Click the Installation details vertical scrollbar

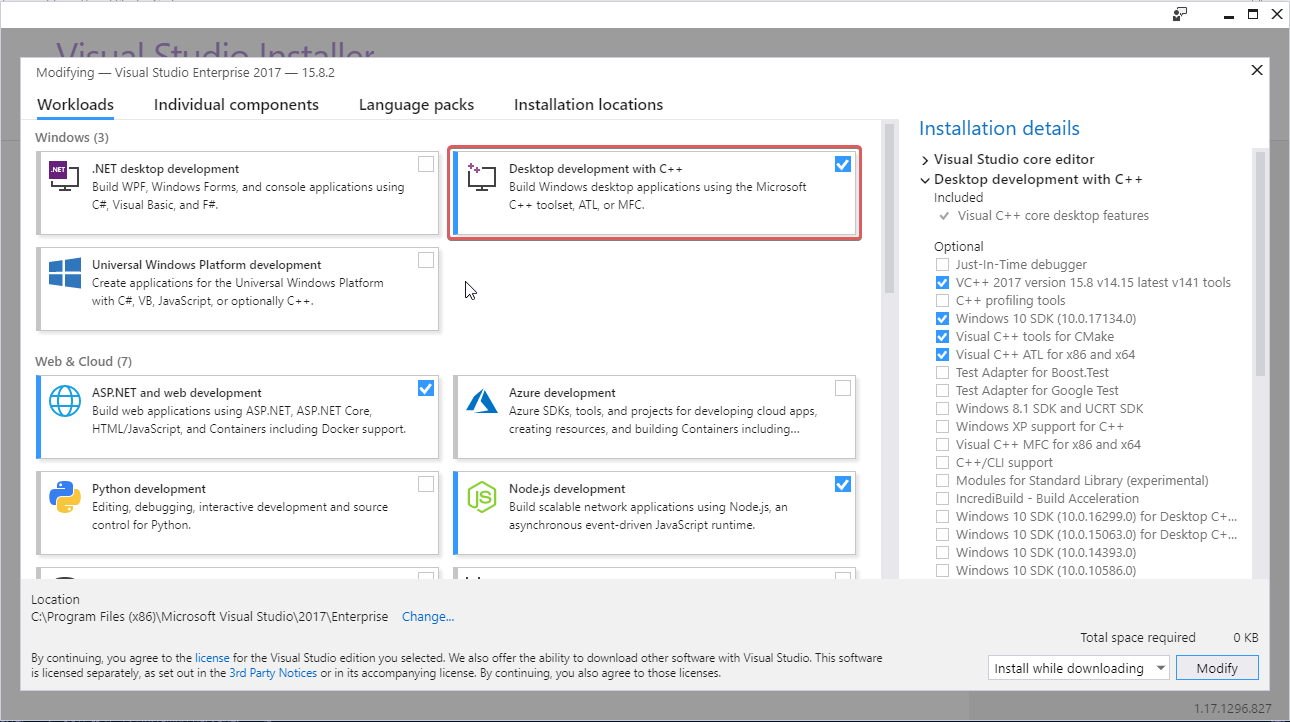pos(1260,265)
